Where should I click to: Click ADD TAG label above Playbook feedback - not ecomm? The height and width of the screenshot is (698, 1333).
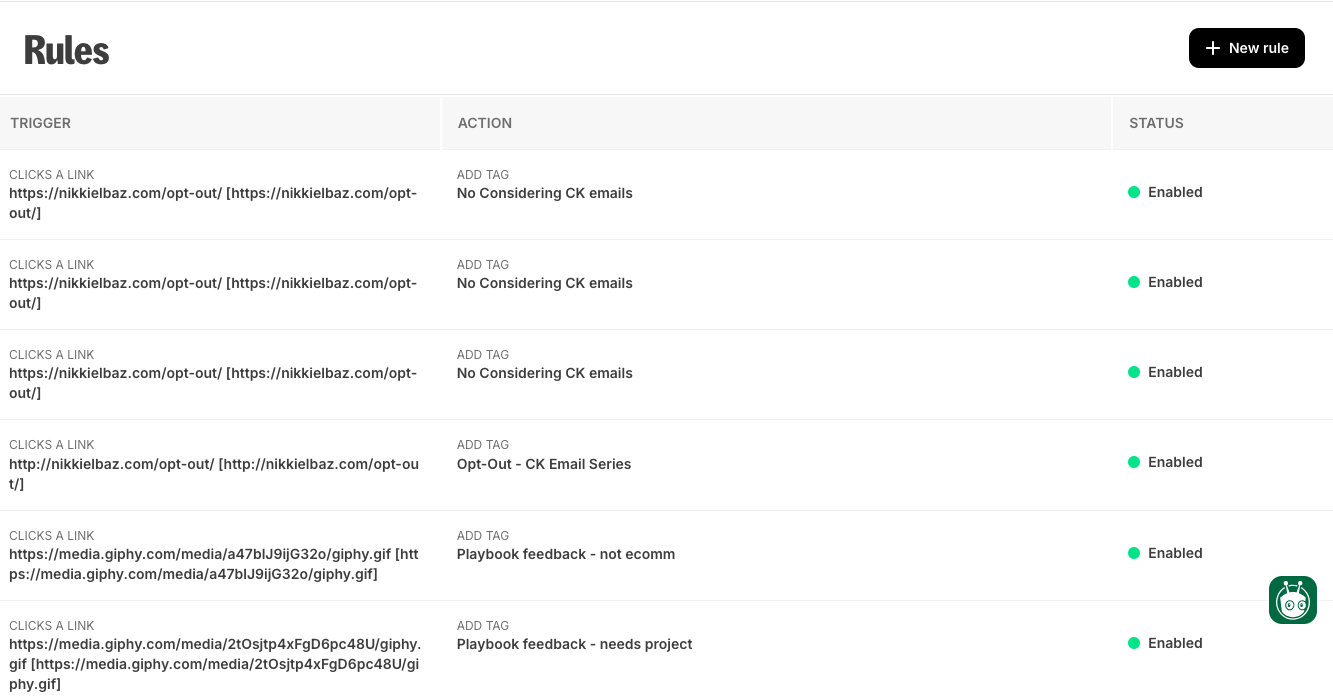coord(483,536)
